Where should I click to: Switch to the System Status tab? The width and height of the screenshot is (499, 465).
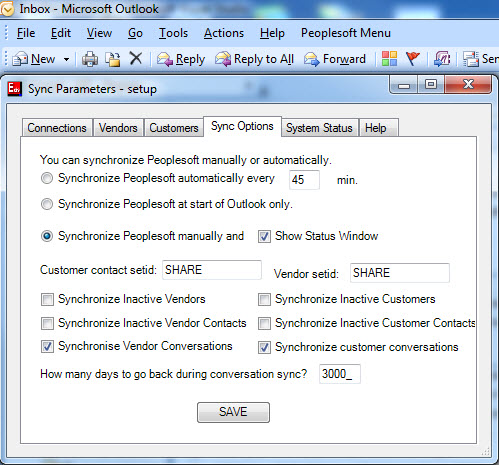point(319,128)
